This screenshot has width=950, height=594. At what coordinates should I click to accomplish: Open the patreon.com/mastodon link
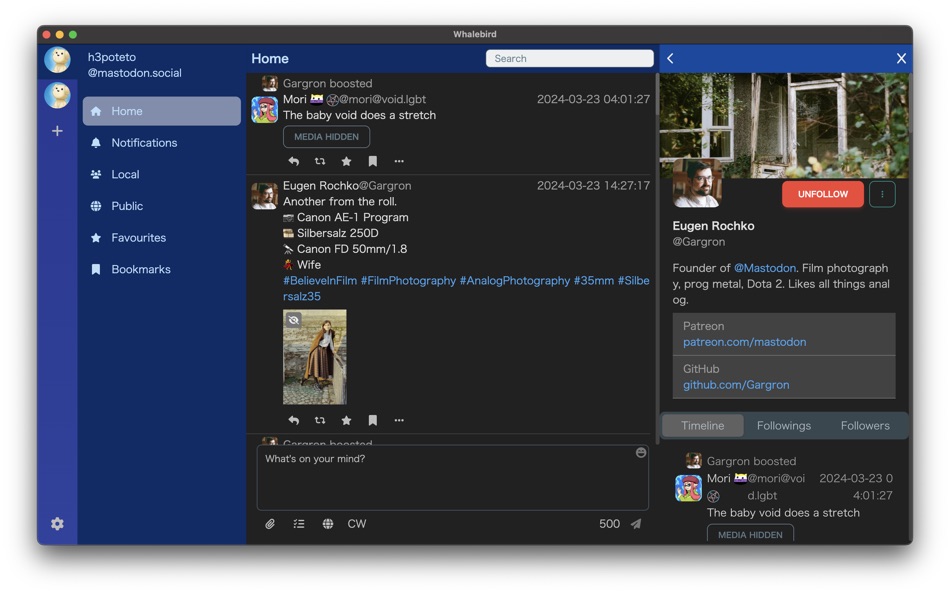745,342
